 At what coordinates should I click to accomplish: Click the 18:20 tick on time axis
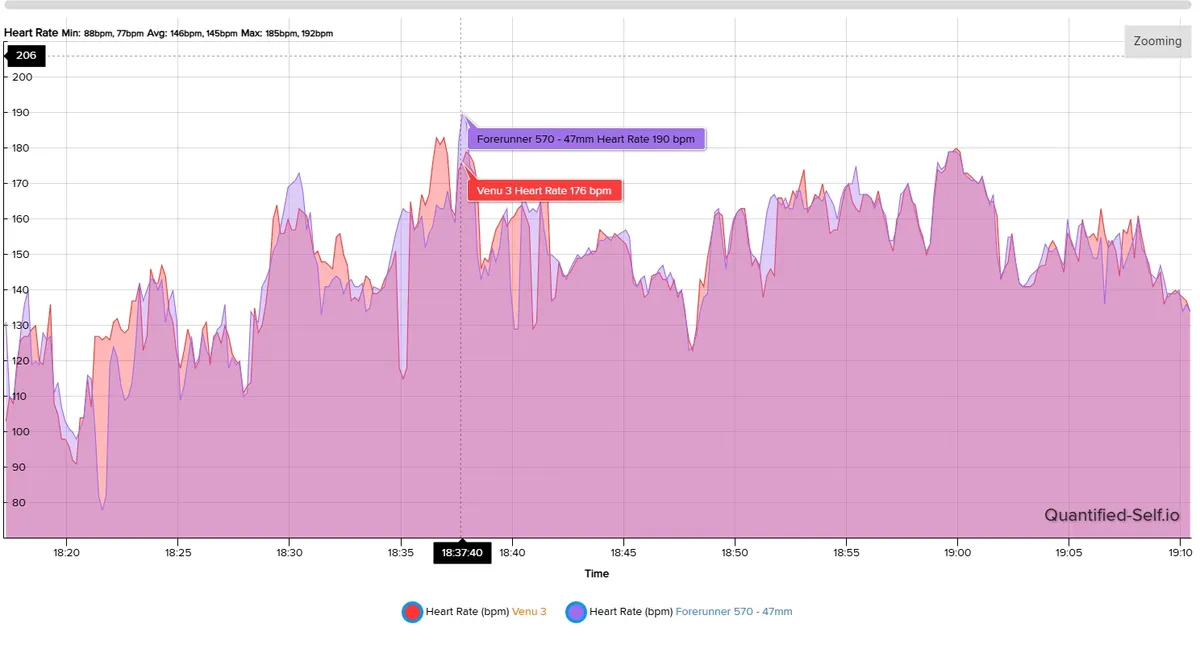(x=66, y=552)
